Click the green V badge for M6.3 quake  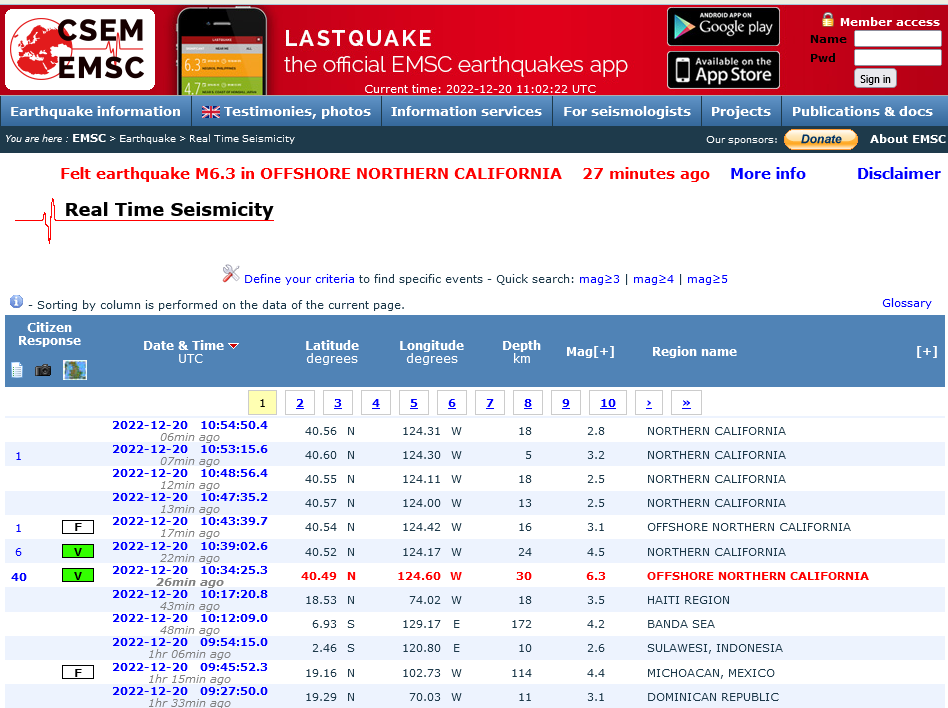(x=77, y=575)
